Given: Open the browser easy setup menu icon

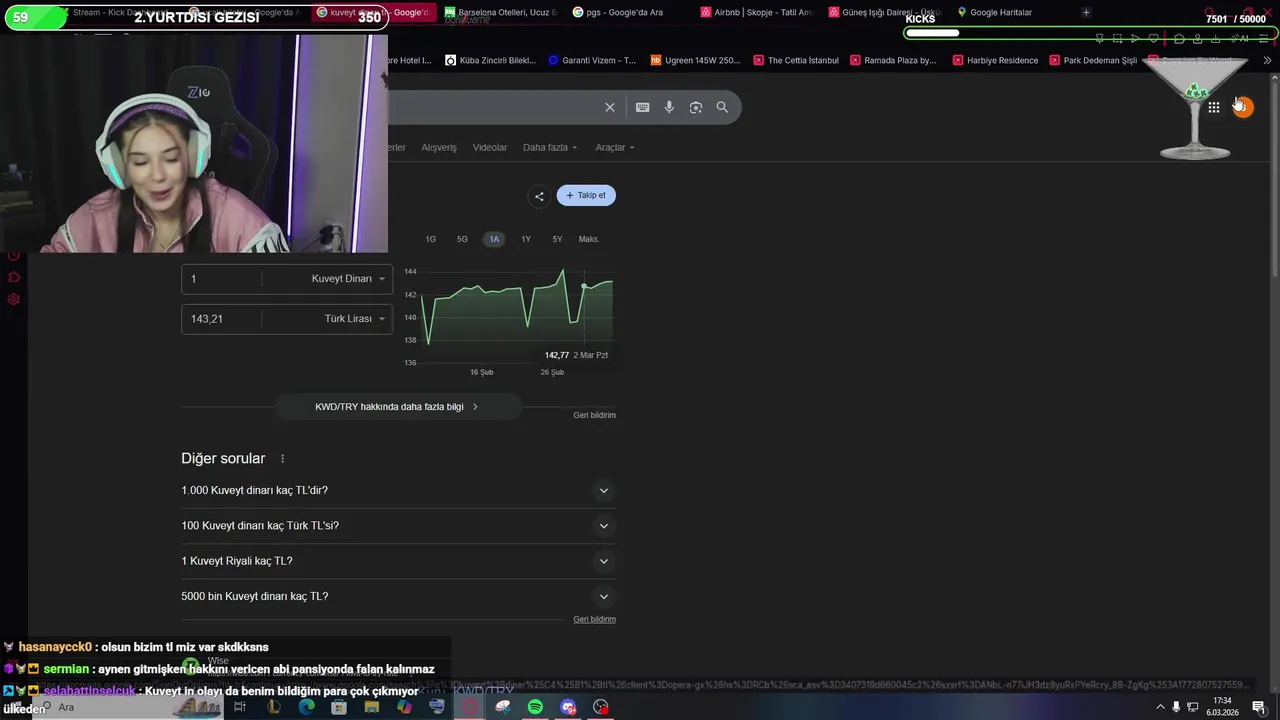Looking at the screenshot, I should [x=1263, y=39].
